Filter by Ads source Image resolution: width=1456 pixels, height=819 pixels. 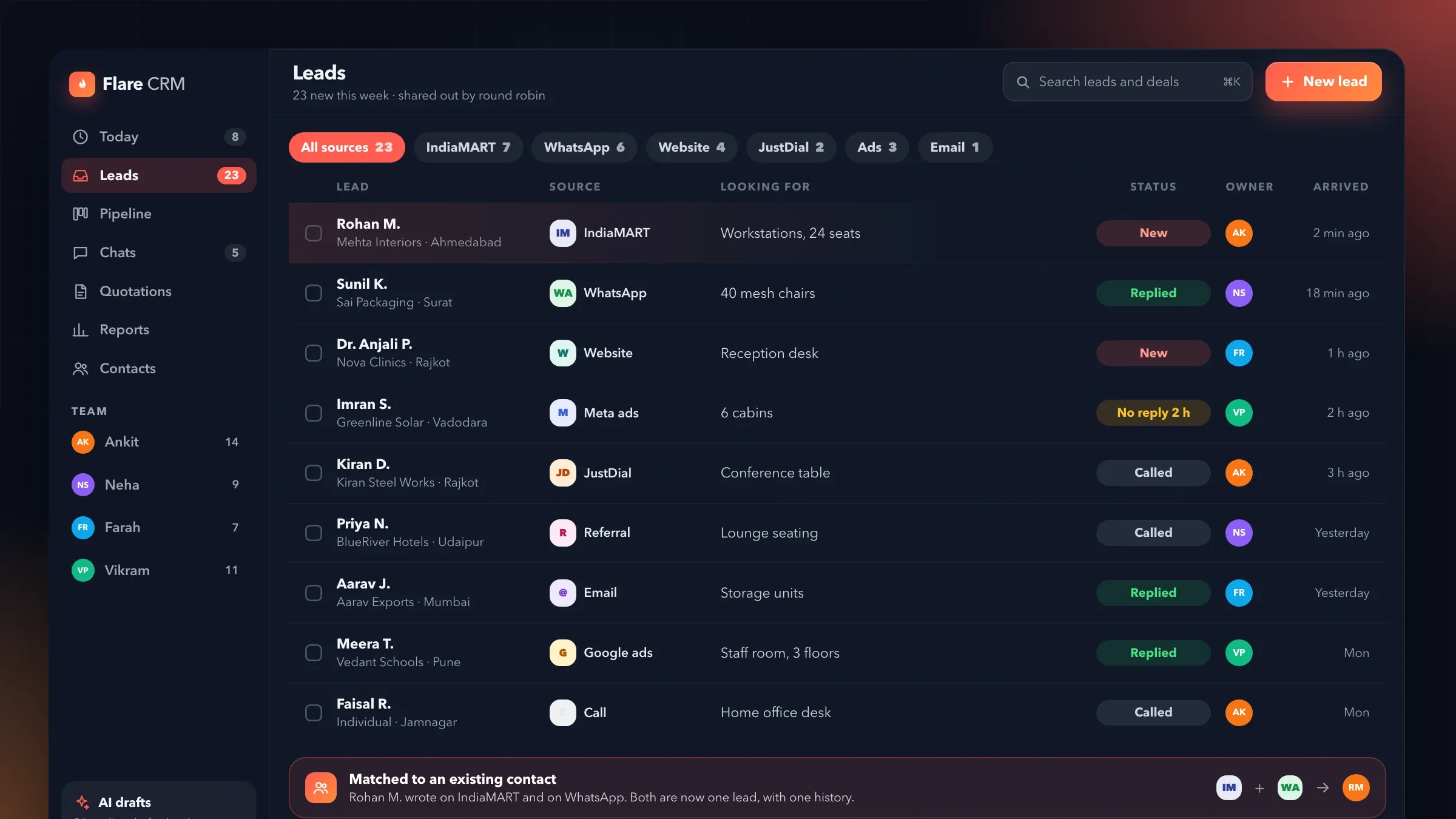click(877, 147)
